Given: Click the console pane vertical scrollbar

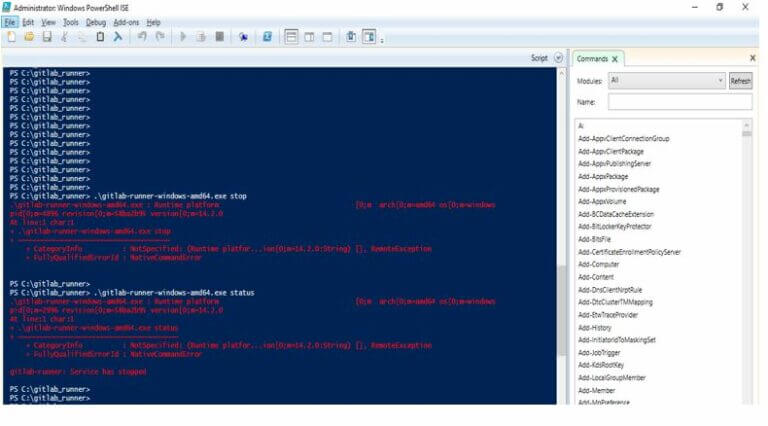Looking at the screenshot, I should click(561, 235).
